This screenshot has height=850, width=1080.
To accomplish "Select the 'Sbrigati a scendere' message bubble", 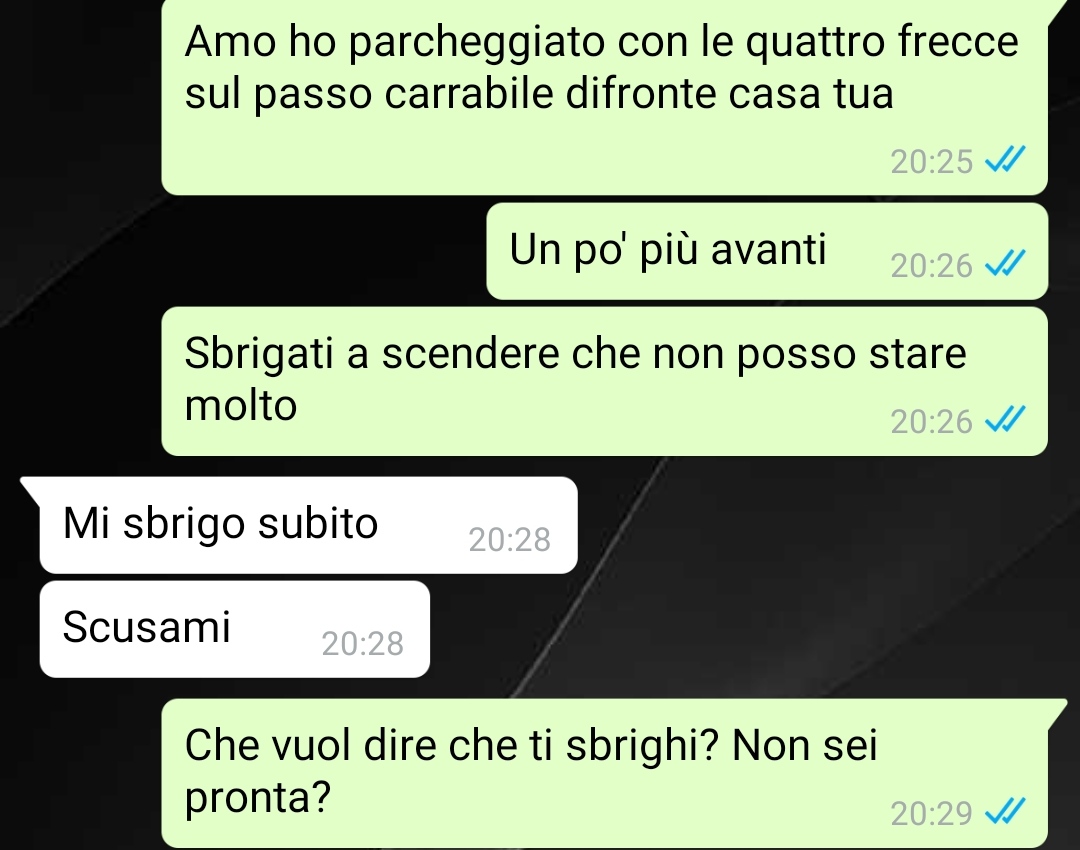I will tap(605, 382).
